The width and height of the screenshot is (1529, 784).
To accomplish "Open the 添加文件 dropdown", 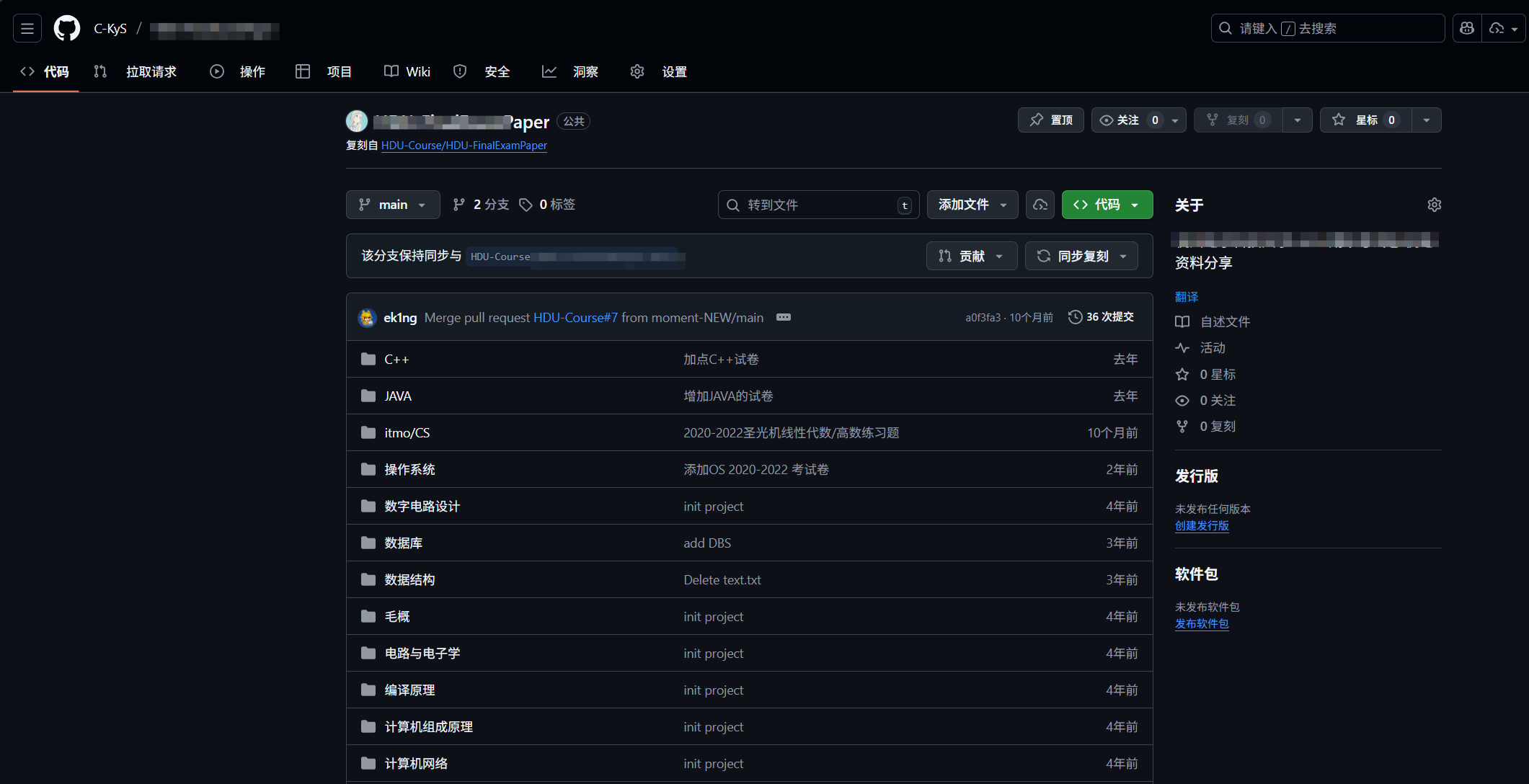I will click(972, 205).
